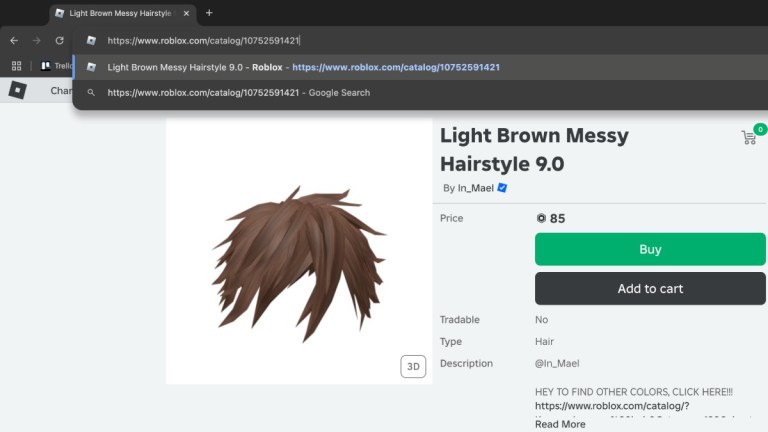Click the 'HEY TO FIND OTHER COLORS' text
768x432 pixels.
pos(634,392)
